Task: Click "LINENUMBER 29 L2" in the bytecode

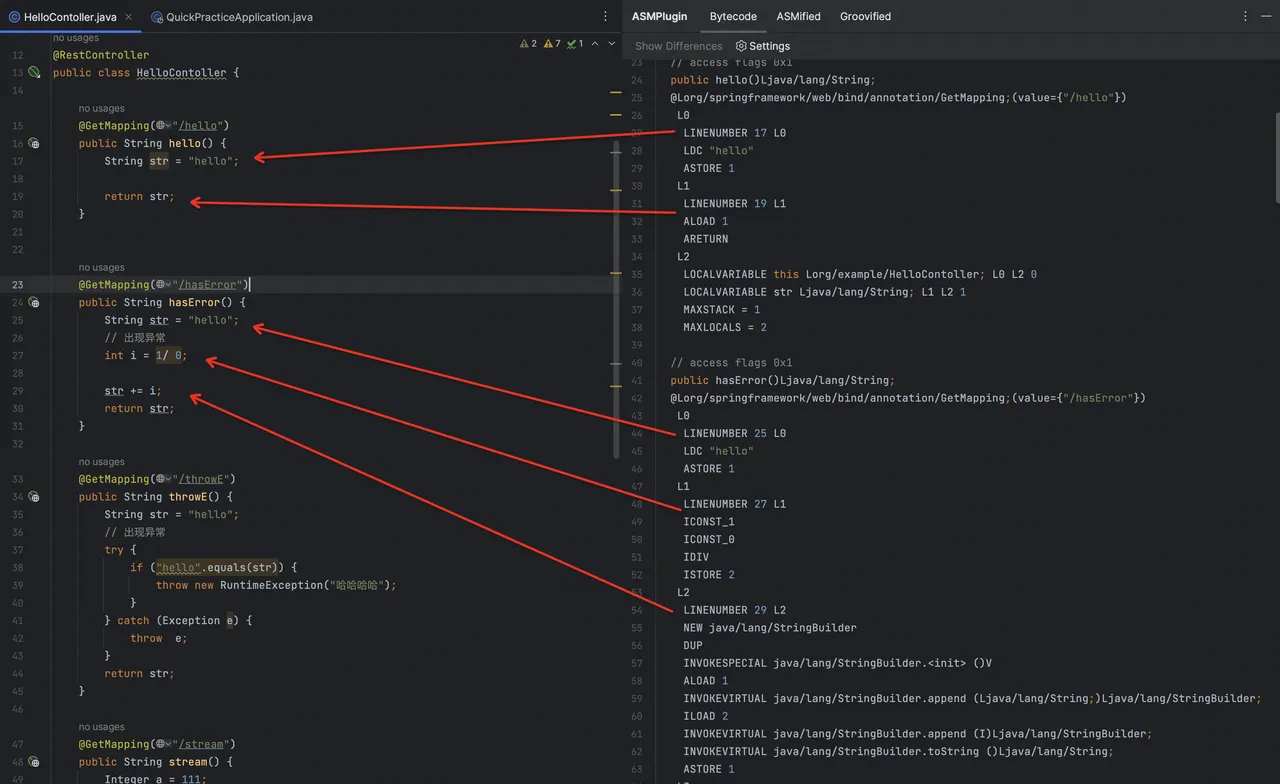Action: [x=734, y=610]
